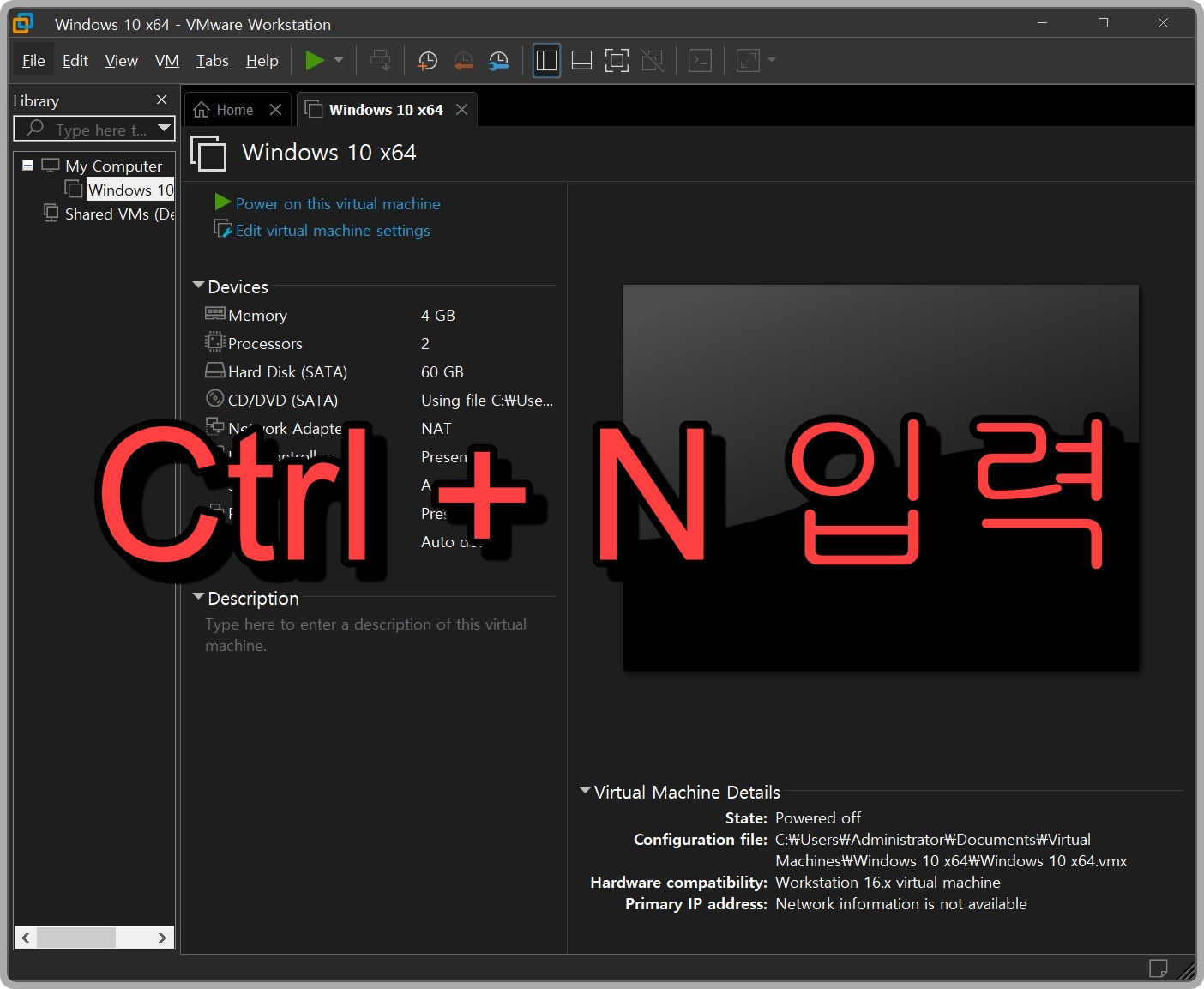This screenshot has width=1204, height=989.
Task: Click the CD/DVD disc icon
Action: tap(214, 398)
